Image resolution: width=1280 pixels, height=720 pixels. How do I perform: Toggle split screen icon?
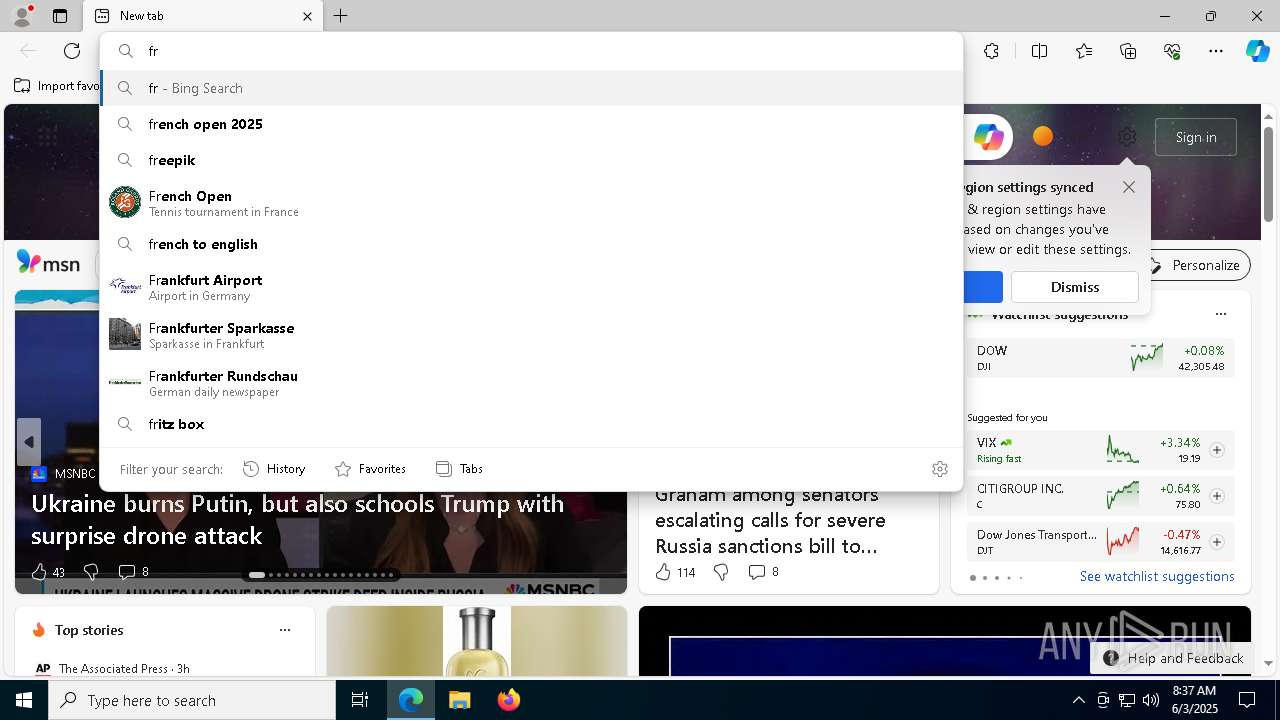coord(1040,51)
